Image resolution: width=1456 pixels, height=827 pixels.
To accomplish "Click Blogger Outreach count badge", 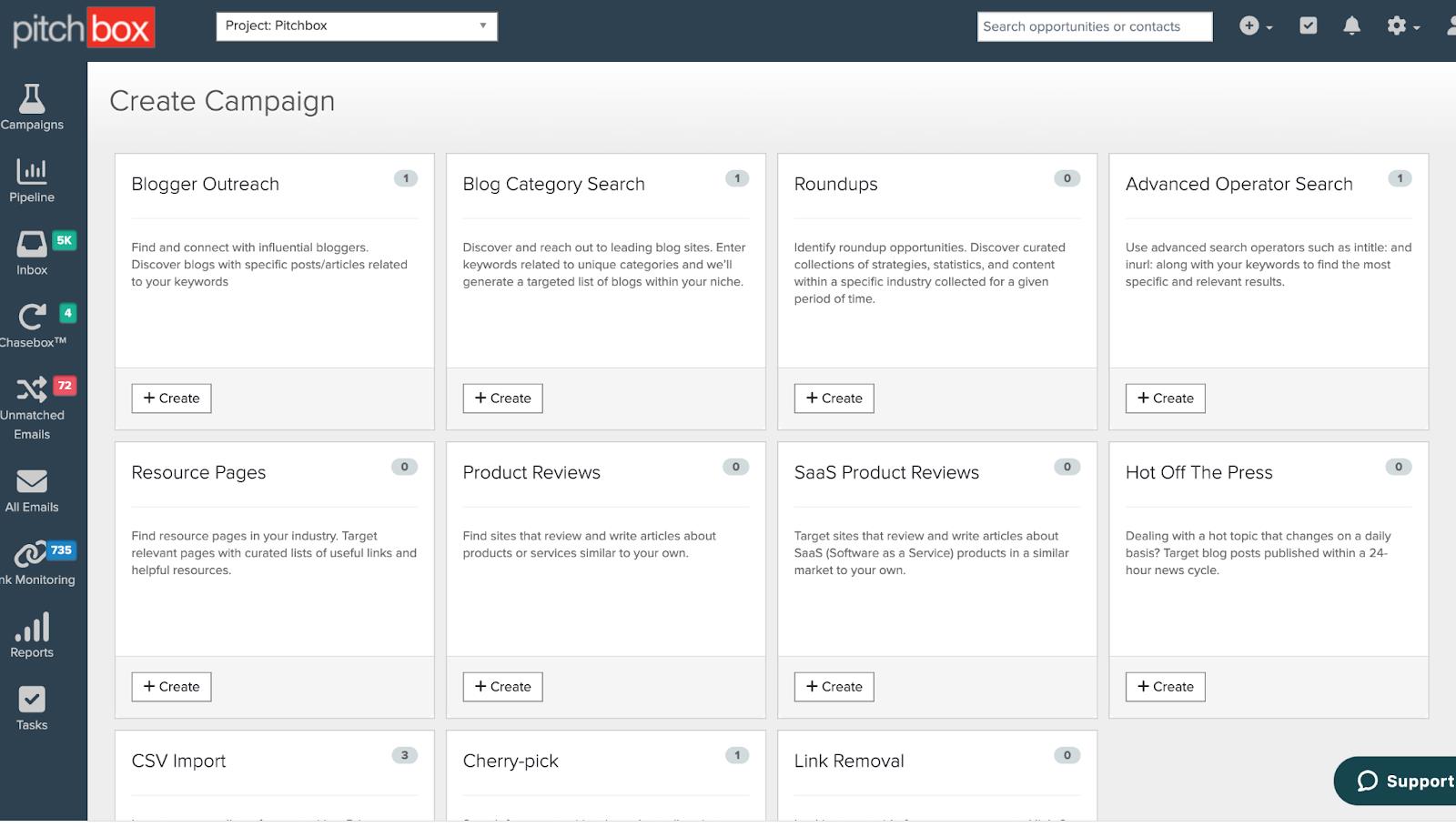I will point(406,178).
